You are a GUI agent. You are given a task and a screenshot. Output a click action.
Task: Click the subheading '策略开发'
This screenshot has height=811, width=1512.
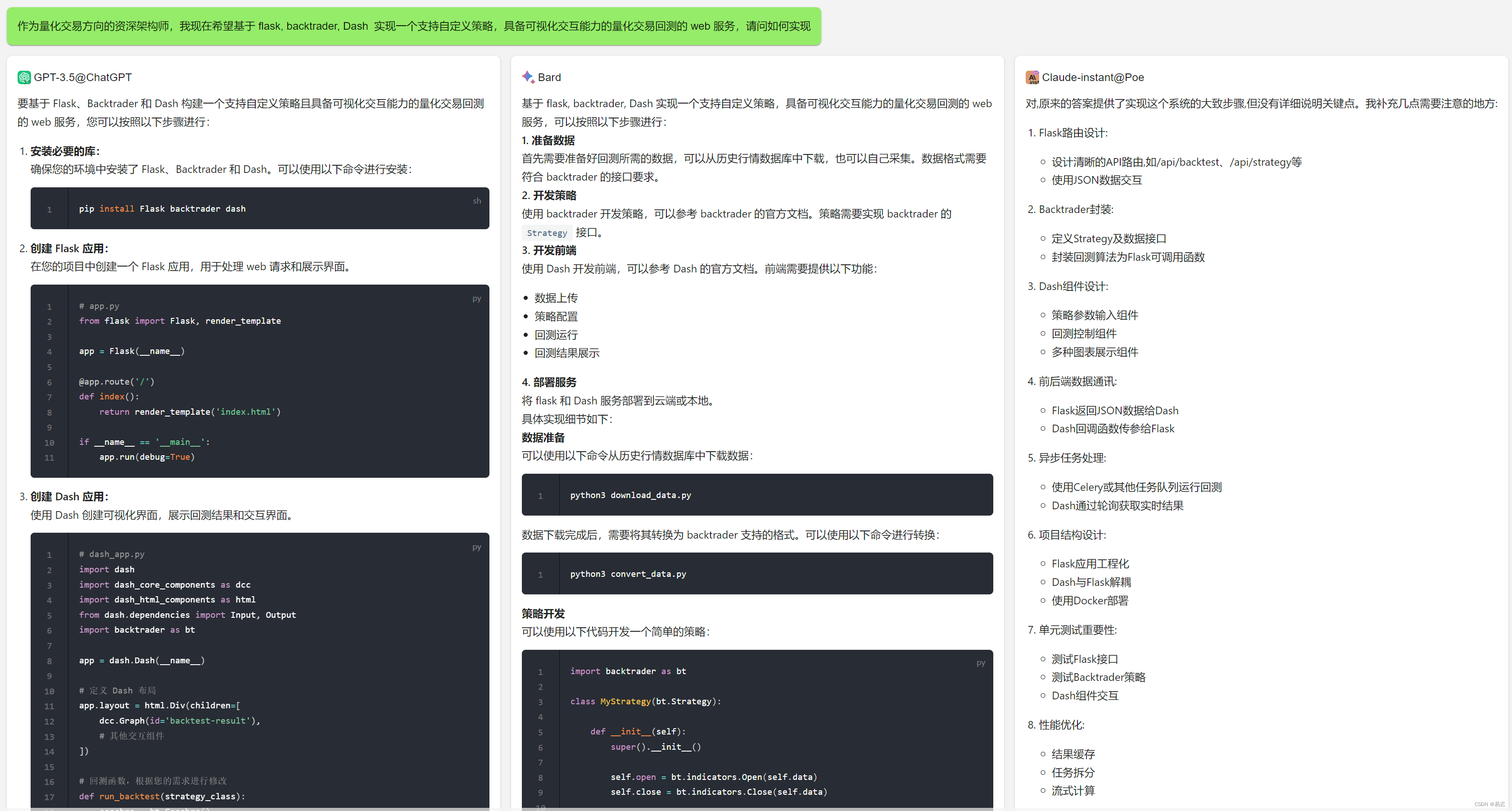click(x=543, y=614)
